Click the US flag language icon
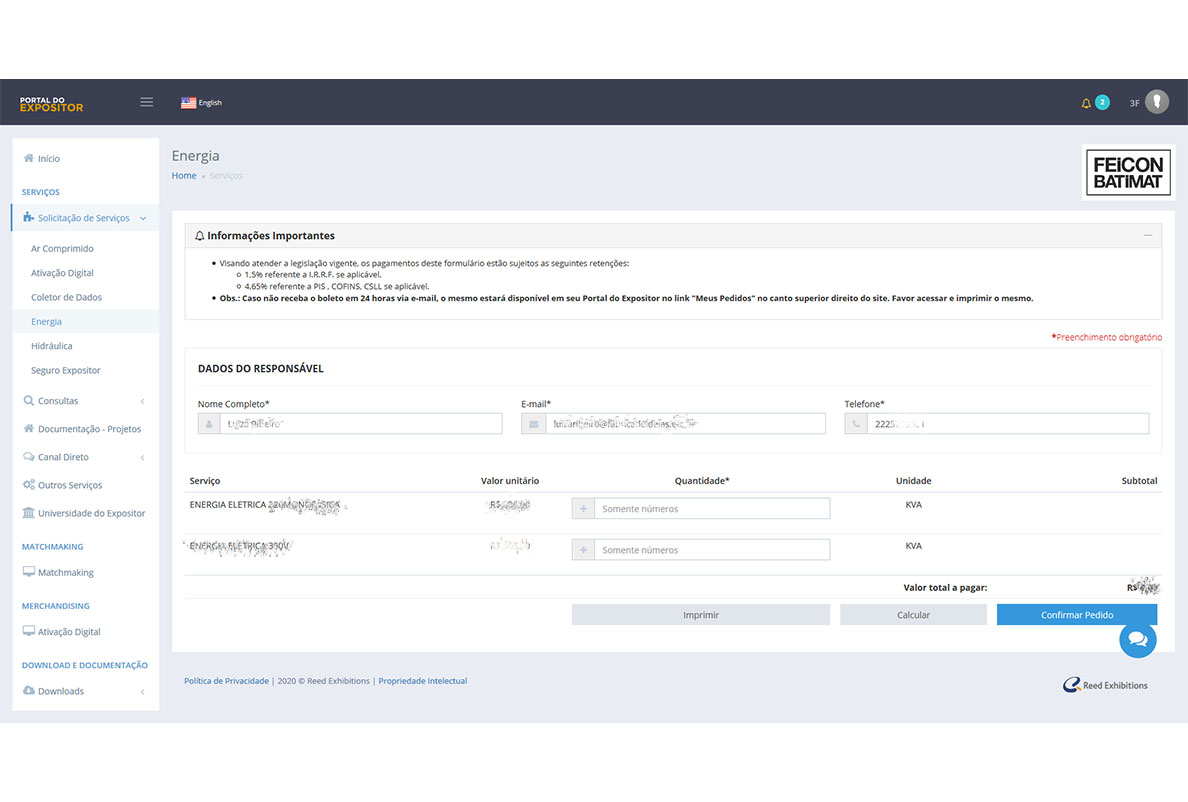1188x802 pixels. [x=188, y=103]
